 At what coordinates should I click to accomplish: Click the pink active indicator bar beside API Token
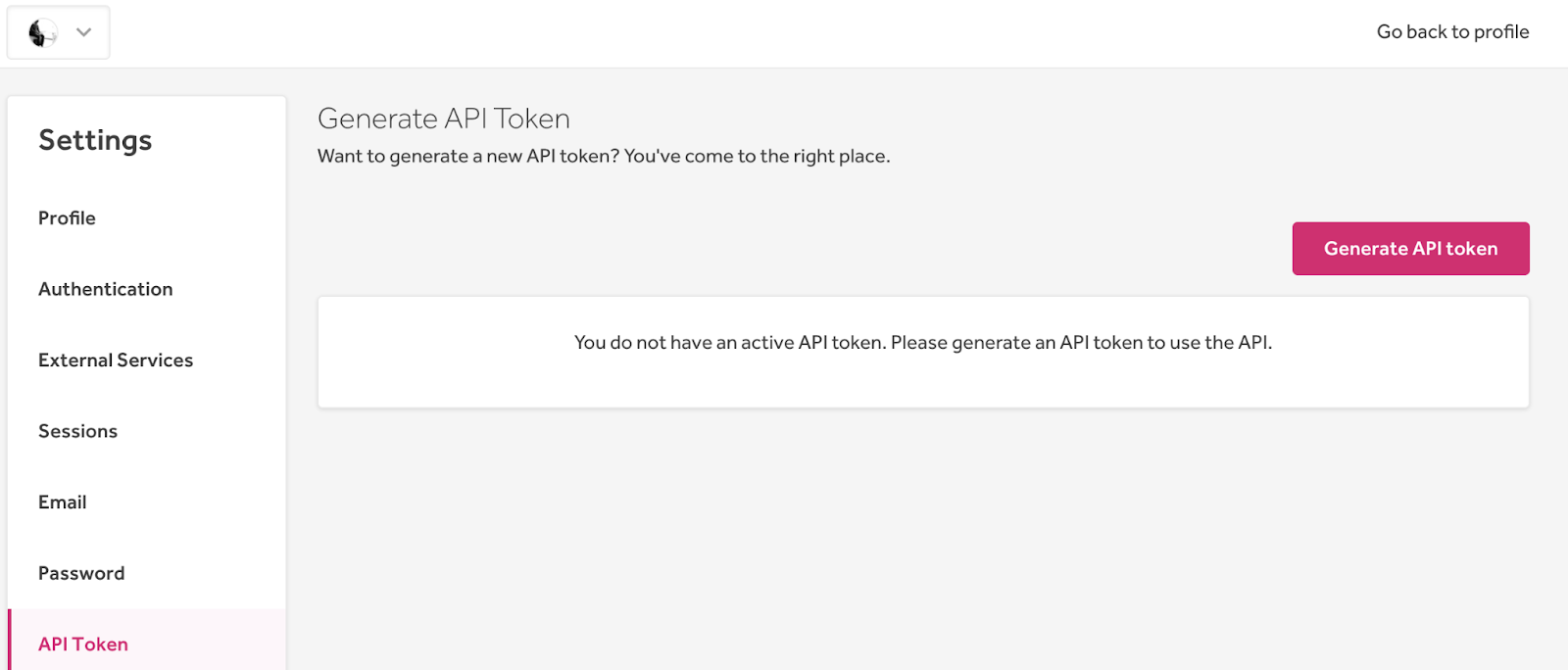click(10, 641)
